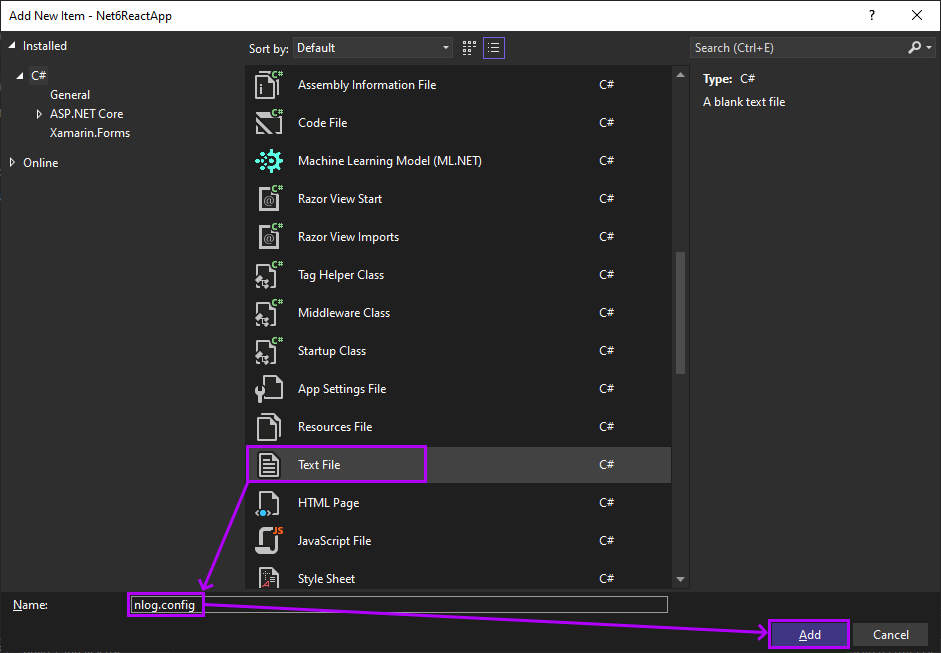This screenshot has height=653, width=941.
Task: Click the Name input field
Action: (x=398, y=604)
